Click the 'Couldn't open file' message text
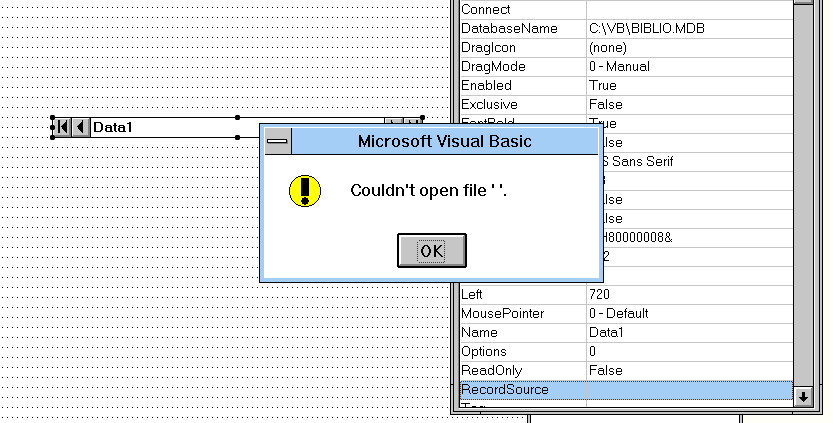This screenshot has height=423, width=833. [429, 191]
